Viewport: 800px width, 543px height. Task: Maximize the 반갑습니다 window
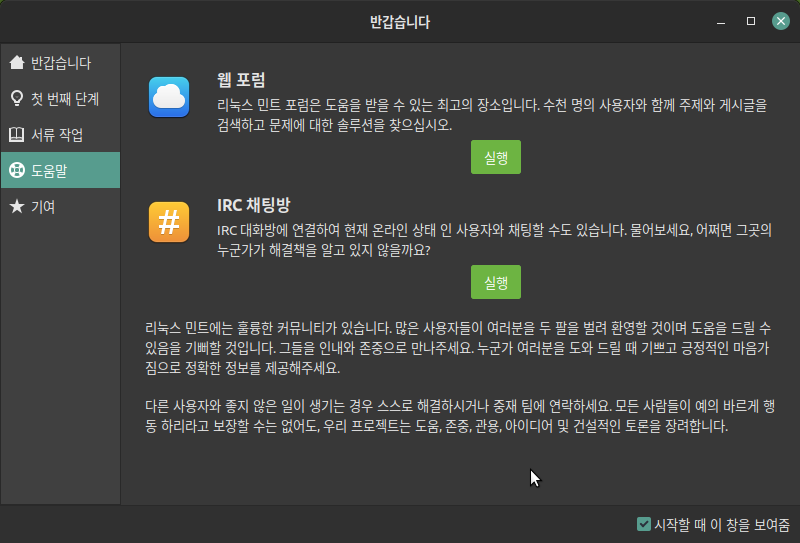pyautogui.click(x=751, y=21)
